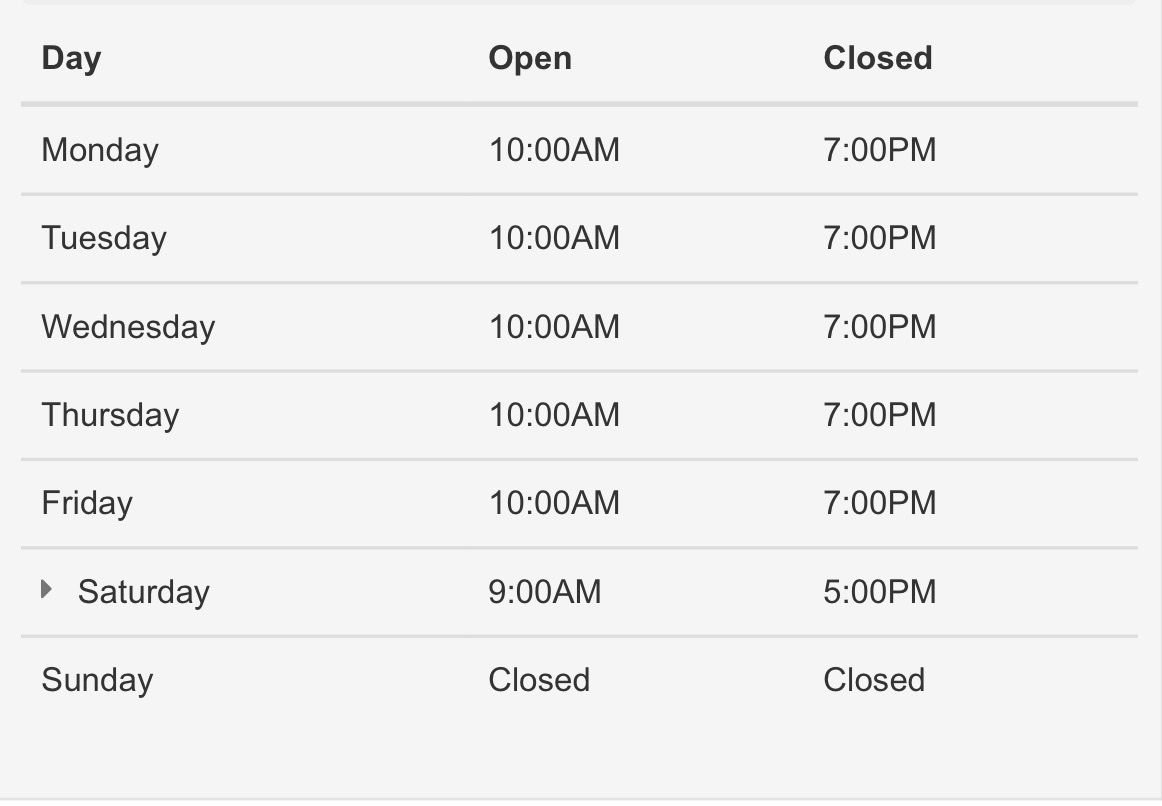Expand the Saturday row disclosure triangle
The width and height of the screenshot is (1162, 806).
47,590
